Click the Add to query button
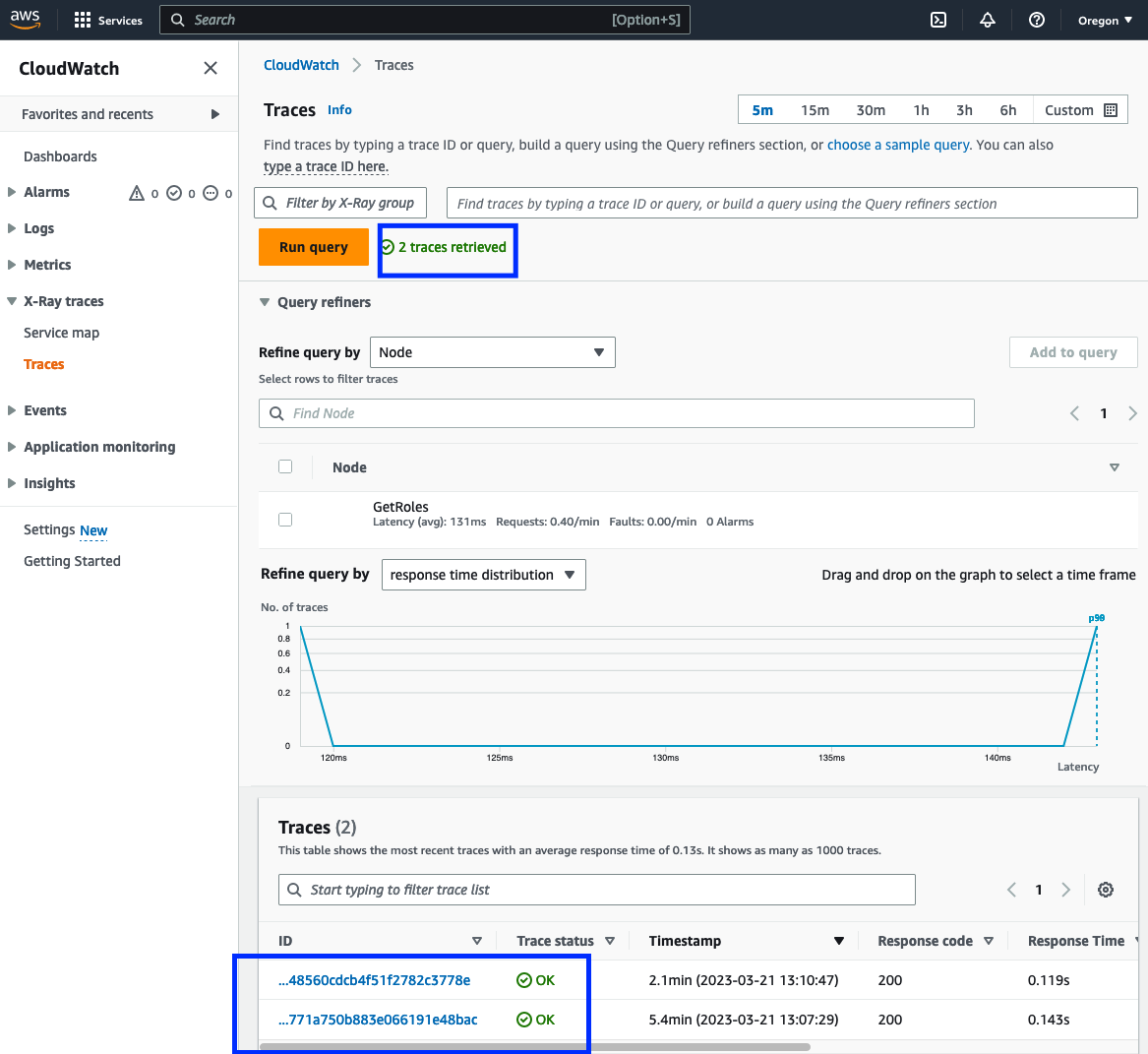Screen dimensions: 1148x1054 pyautogui.click(x=1073, y=352)
